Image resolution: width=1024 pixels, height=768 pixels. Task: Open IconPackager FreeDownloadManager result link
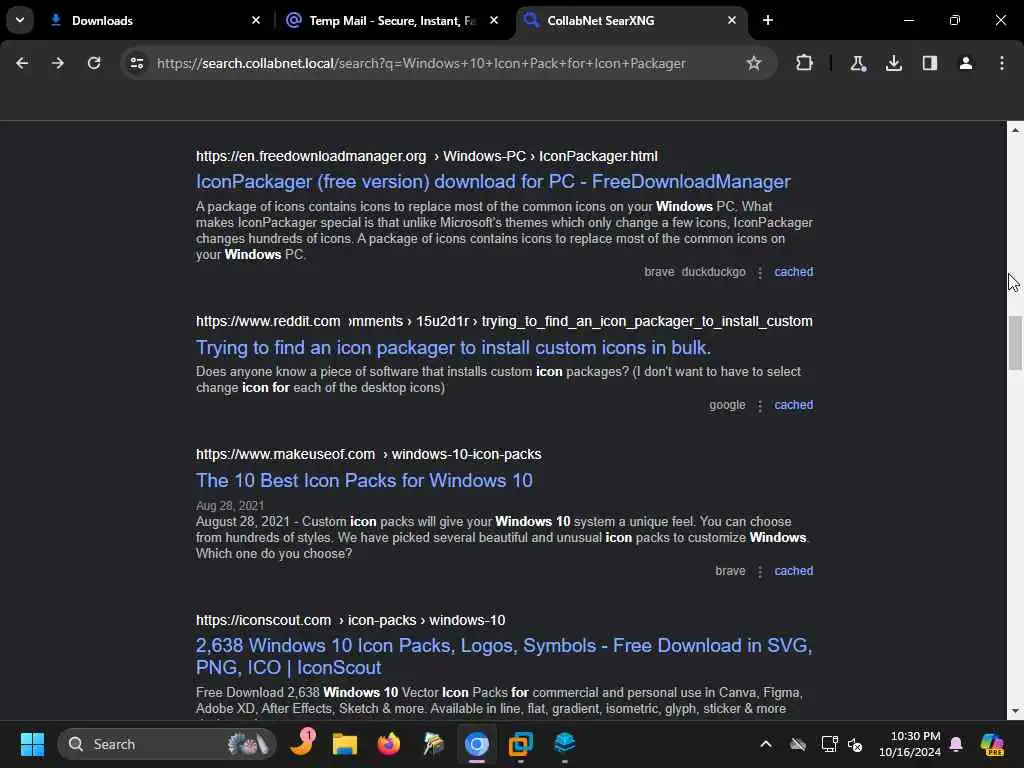coord(493,182)
